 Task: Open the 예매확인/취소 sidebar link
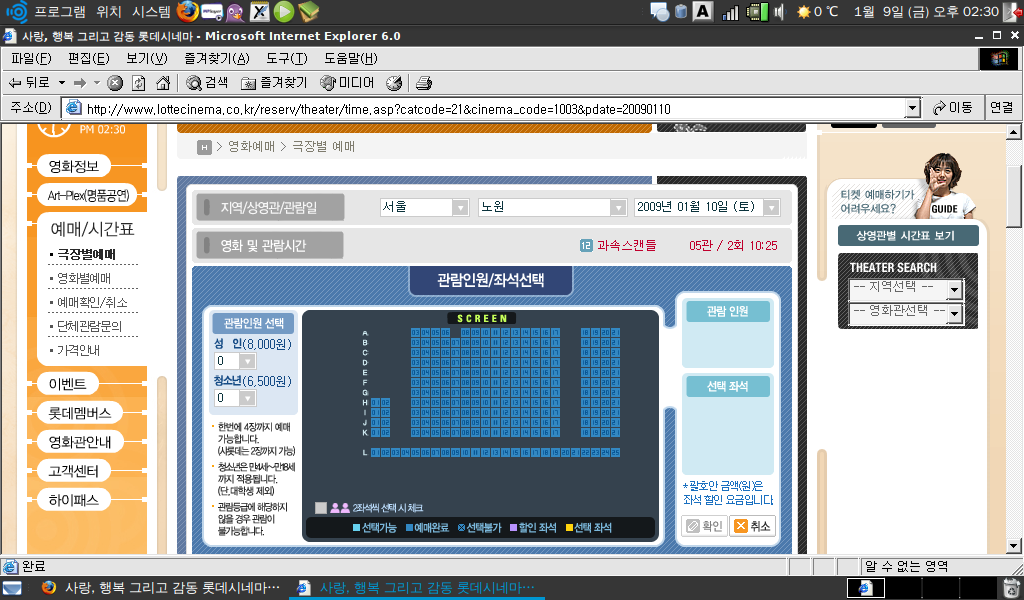pos(92,303)
